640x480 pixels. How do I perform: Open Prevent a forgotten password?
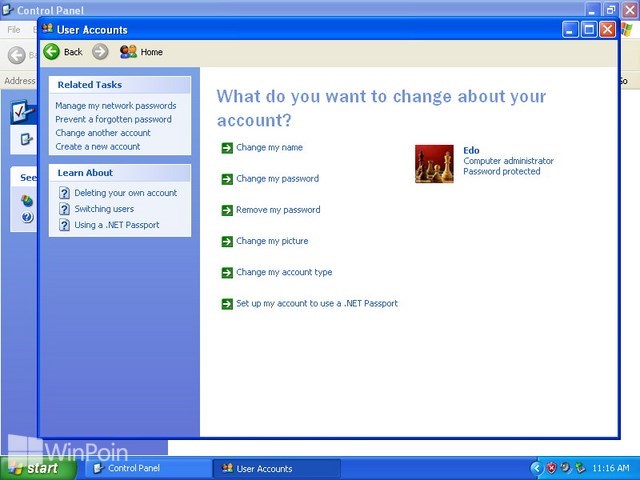pyautogui.click(x=113, y=119)
